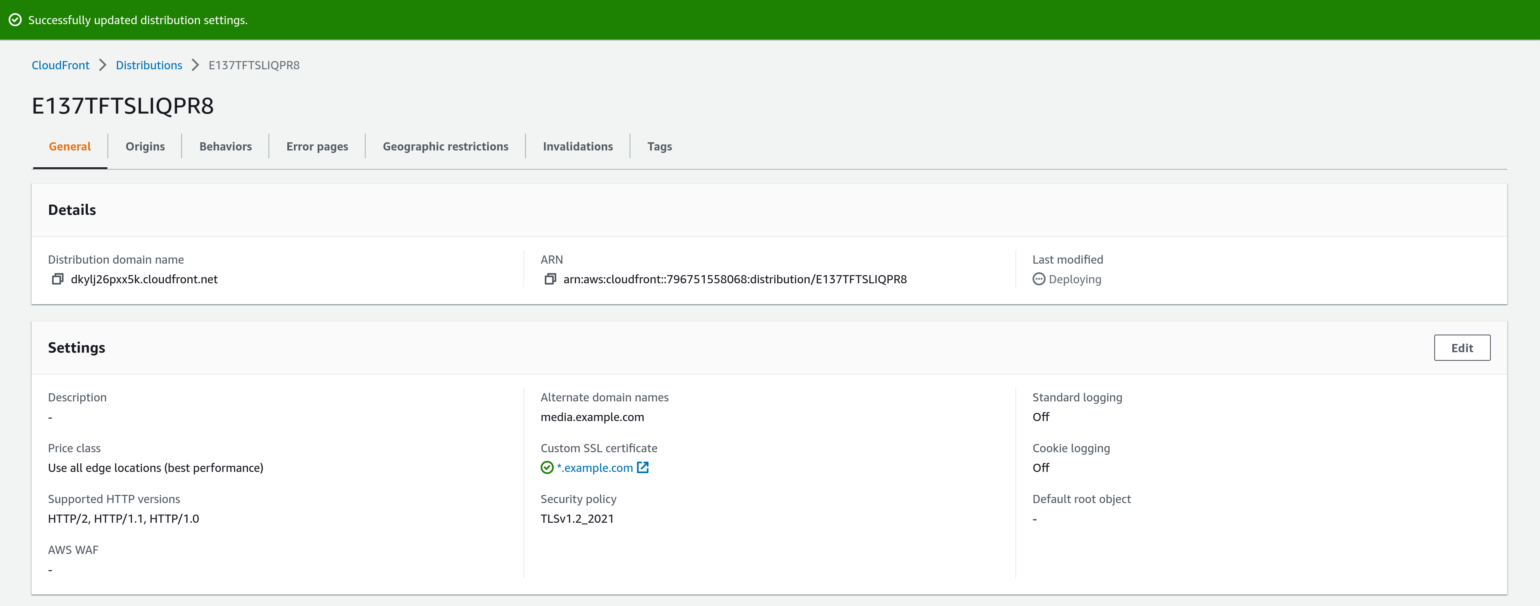Click the Edit button in Settings
Viewport: 1540px width, 606px height.
1462,348
